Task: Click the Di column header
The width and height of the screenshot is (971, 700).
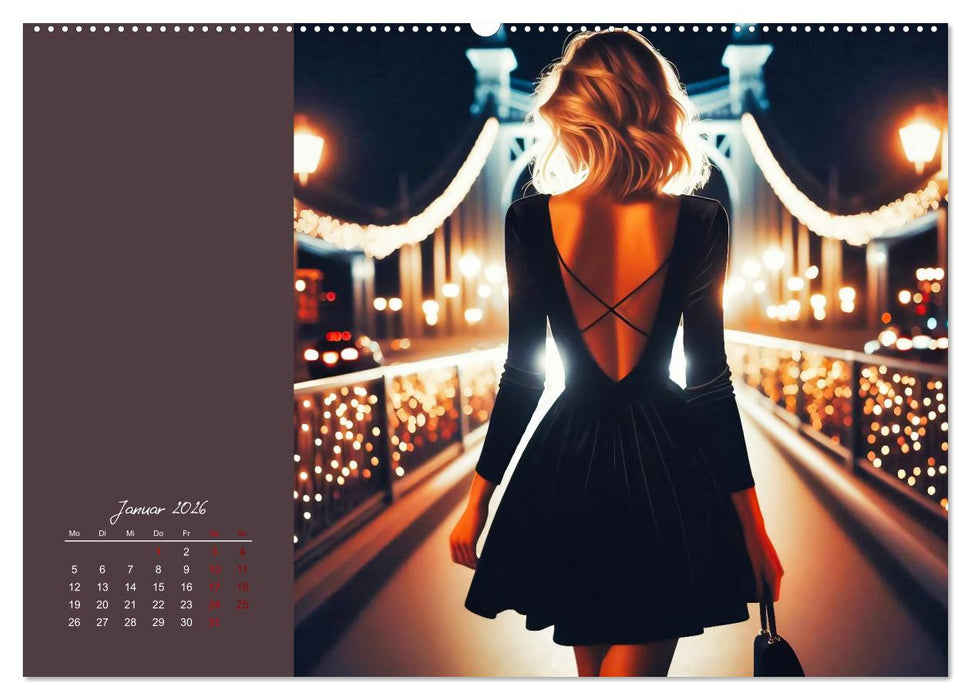Action: coord(102,532)
